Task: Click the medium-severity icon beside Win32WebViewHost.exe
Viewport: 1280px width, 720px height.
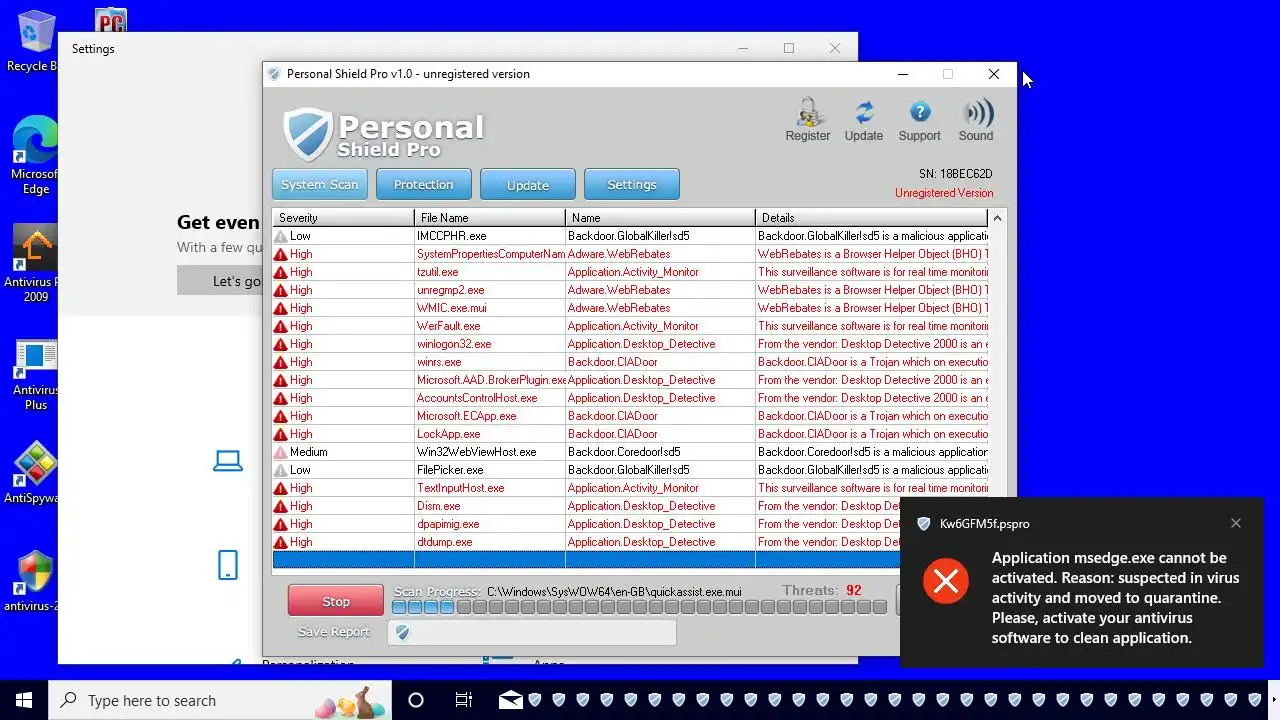Action: [281, 452]
